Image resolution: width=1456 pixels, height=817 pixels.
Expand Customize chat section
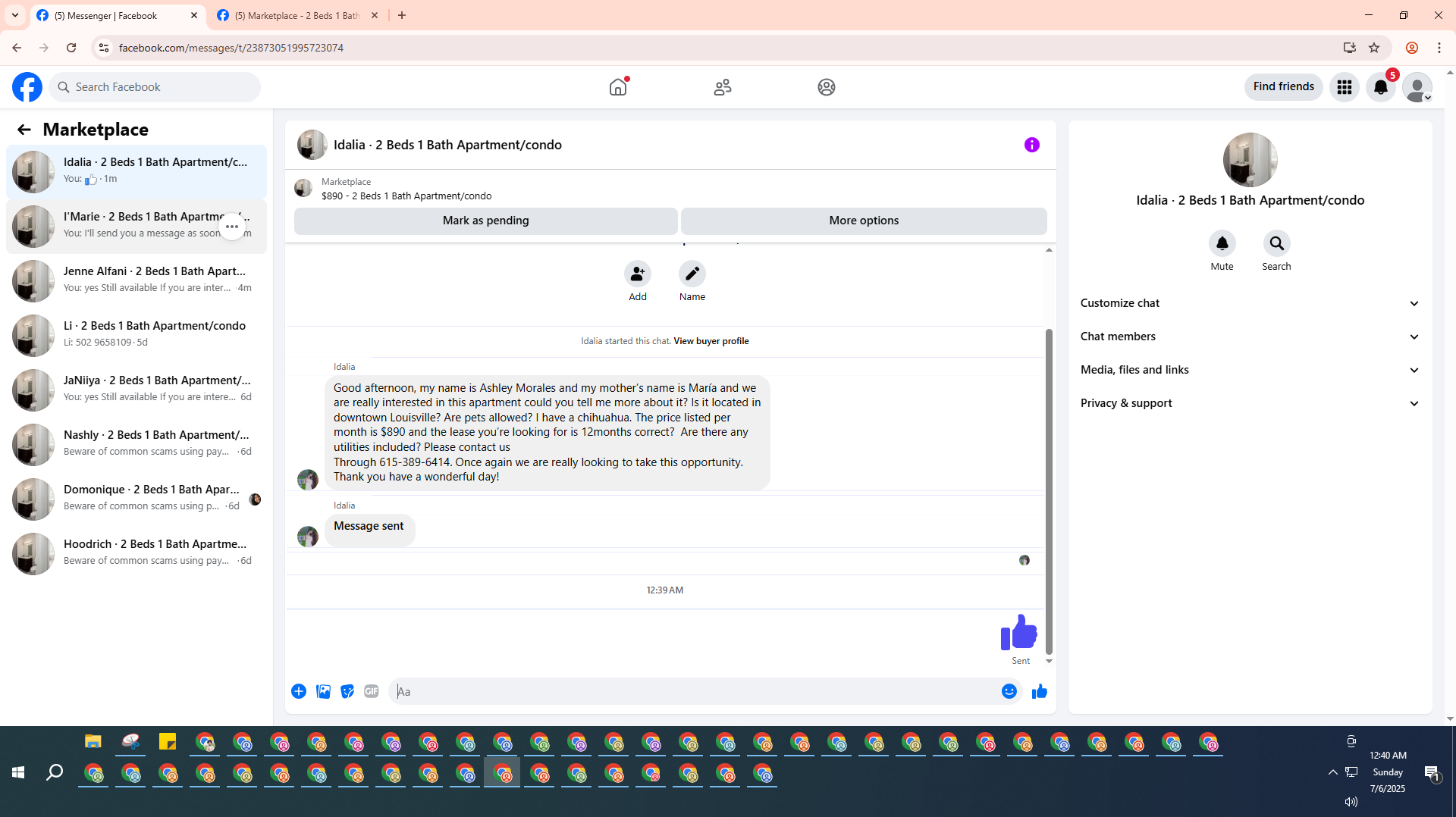(x=1250, y=303)
